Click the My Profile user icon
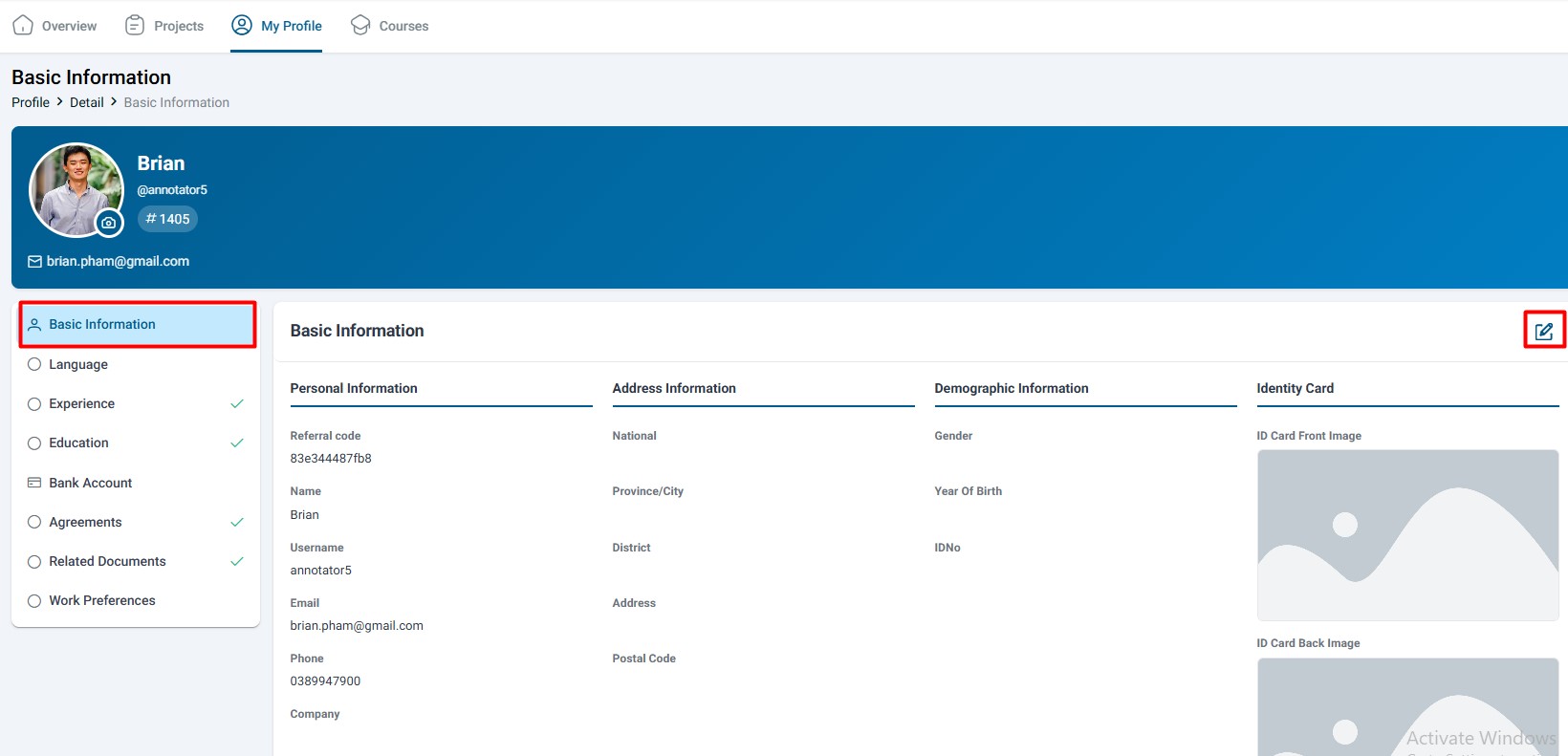 point(242,26)
